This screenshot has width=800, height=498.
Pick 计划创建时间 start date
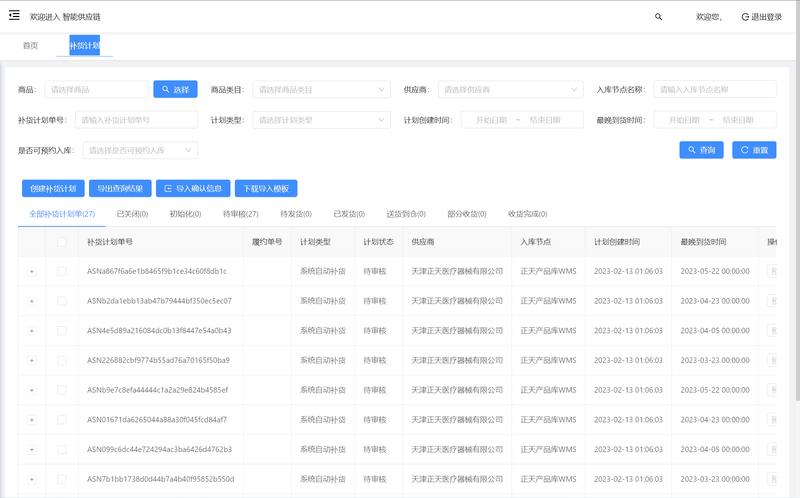pos(491,120)
